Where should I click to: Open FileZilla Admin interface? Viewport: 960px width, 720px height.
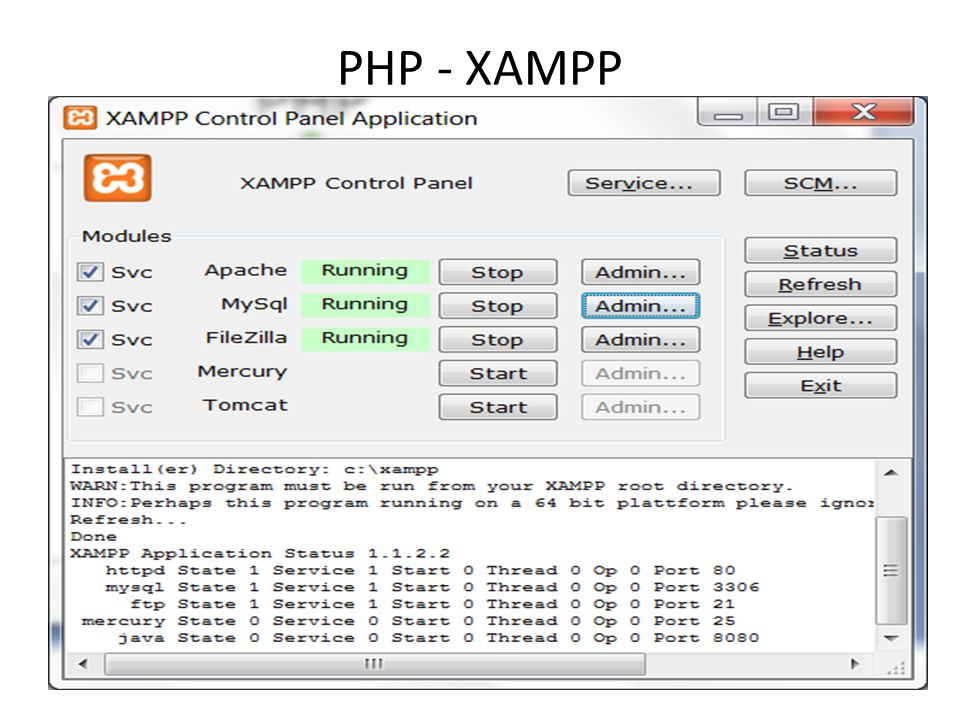640,339
